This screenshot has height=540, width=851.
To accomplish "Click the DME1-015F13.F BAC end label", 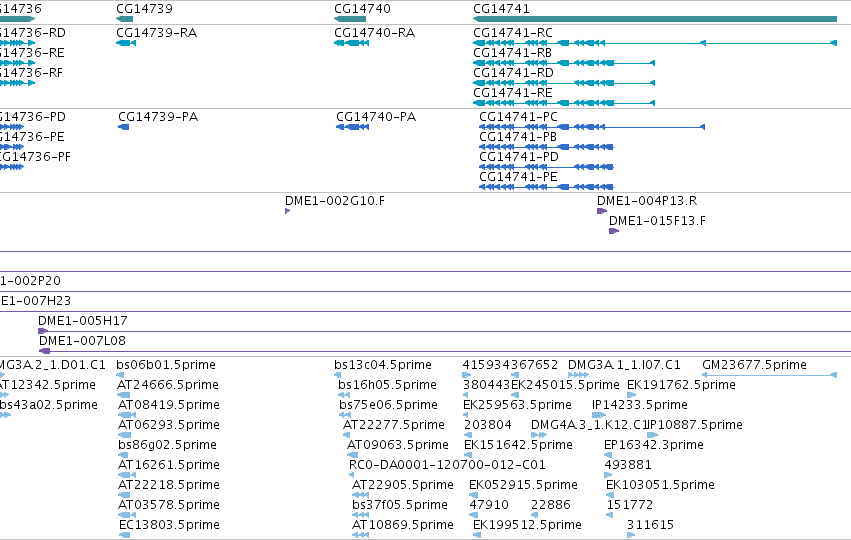I will pyautogui.click(x=657, y=221).
